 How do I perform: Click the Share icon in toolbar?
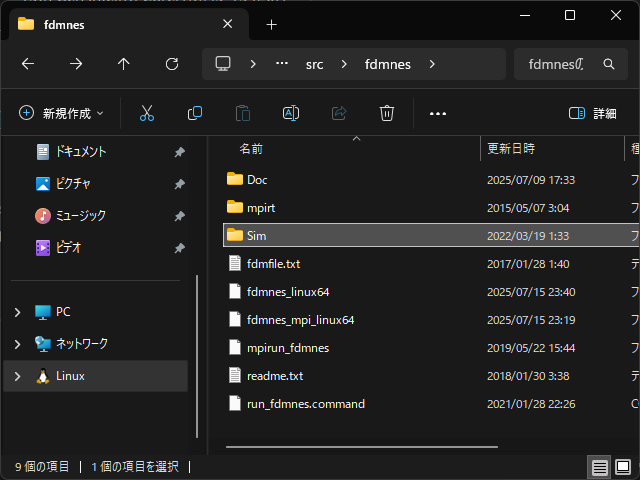[x=339, y=113]
